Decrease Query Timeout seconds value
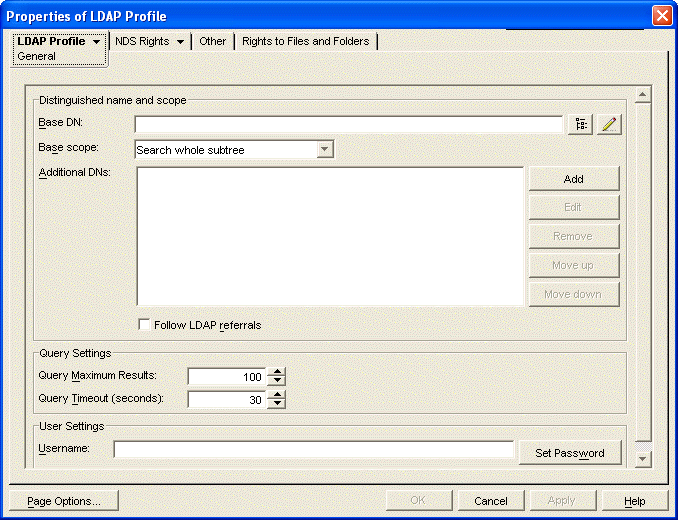The image size is (678, 520). coord(276,404)
